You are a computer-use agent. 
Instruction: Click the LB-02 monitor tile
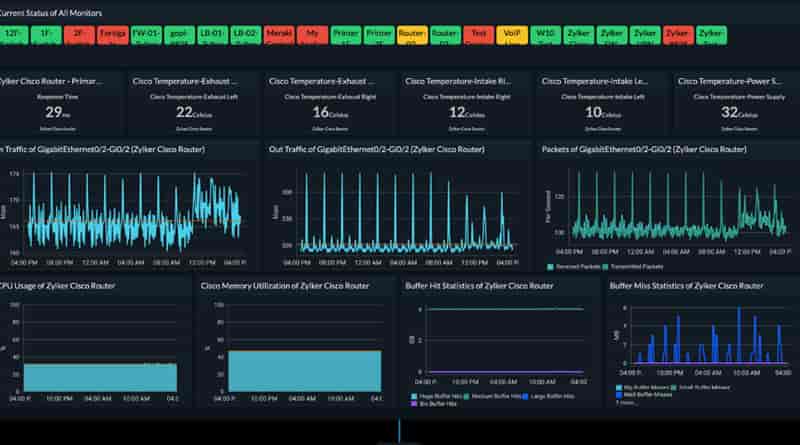[245, 35]
